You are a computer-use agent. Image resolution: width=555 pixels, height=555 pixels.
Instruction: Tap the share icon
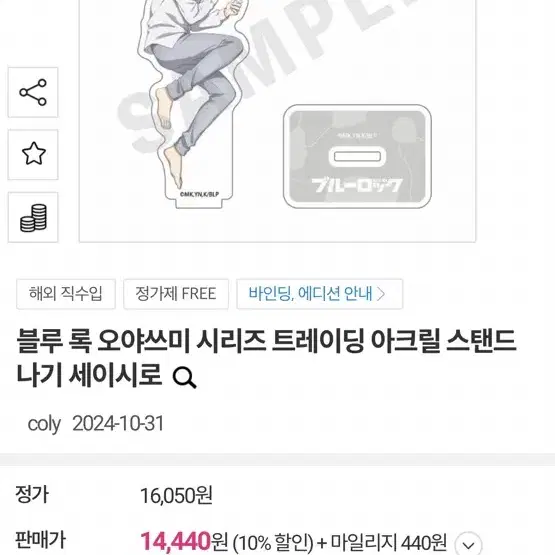click(x=33, y=92)
